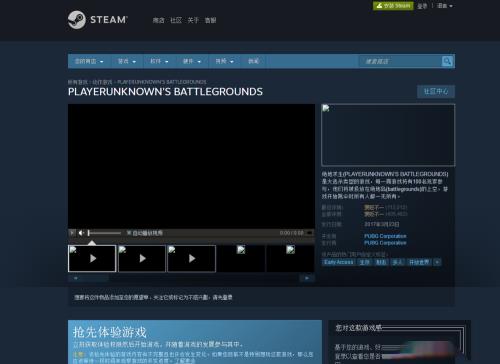Toggle video fullscreen icon
Image resolution: width=500 pixels, height=364 pixels.
pyautogui.click(x=310, y=233)
